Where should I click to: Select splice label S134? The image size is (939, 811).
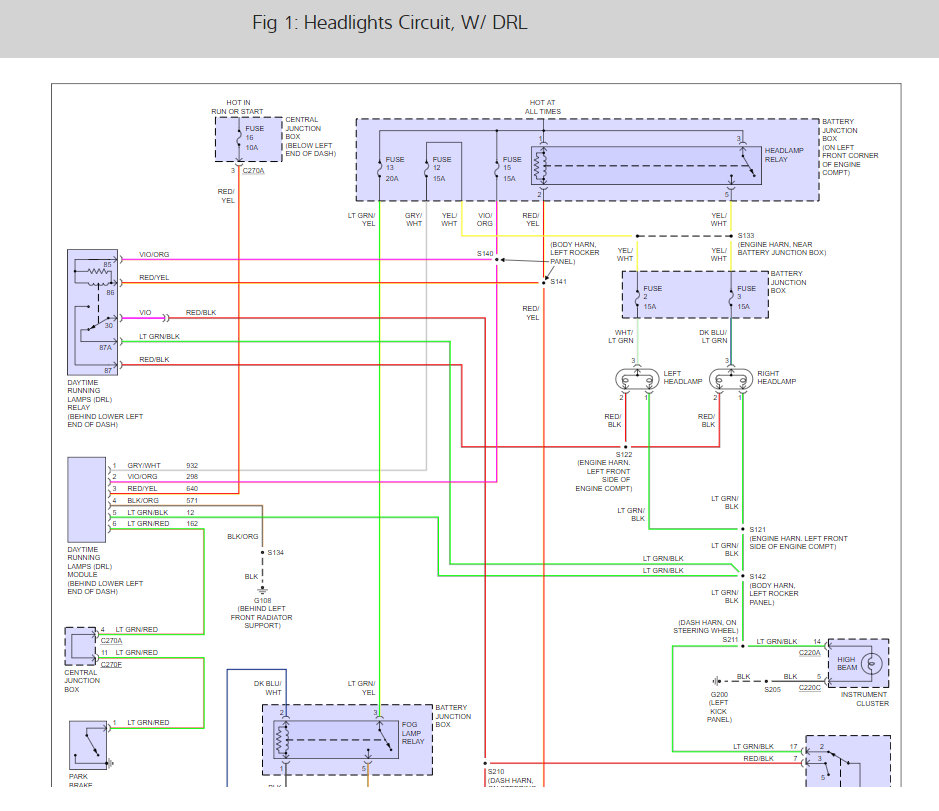pos(275,552)
